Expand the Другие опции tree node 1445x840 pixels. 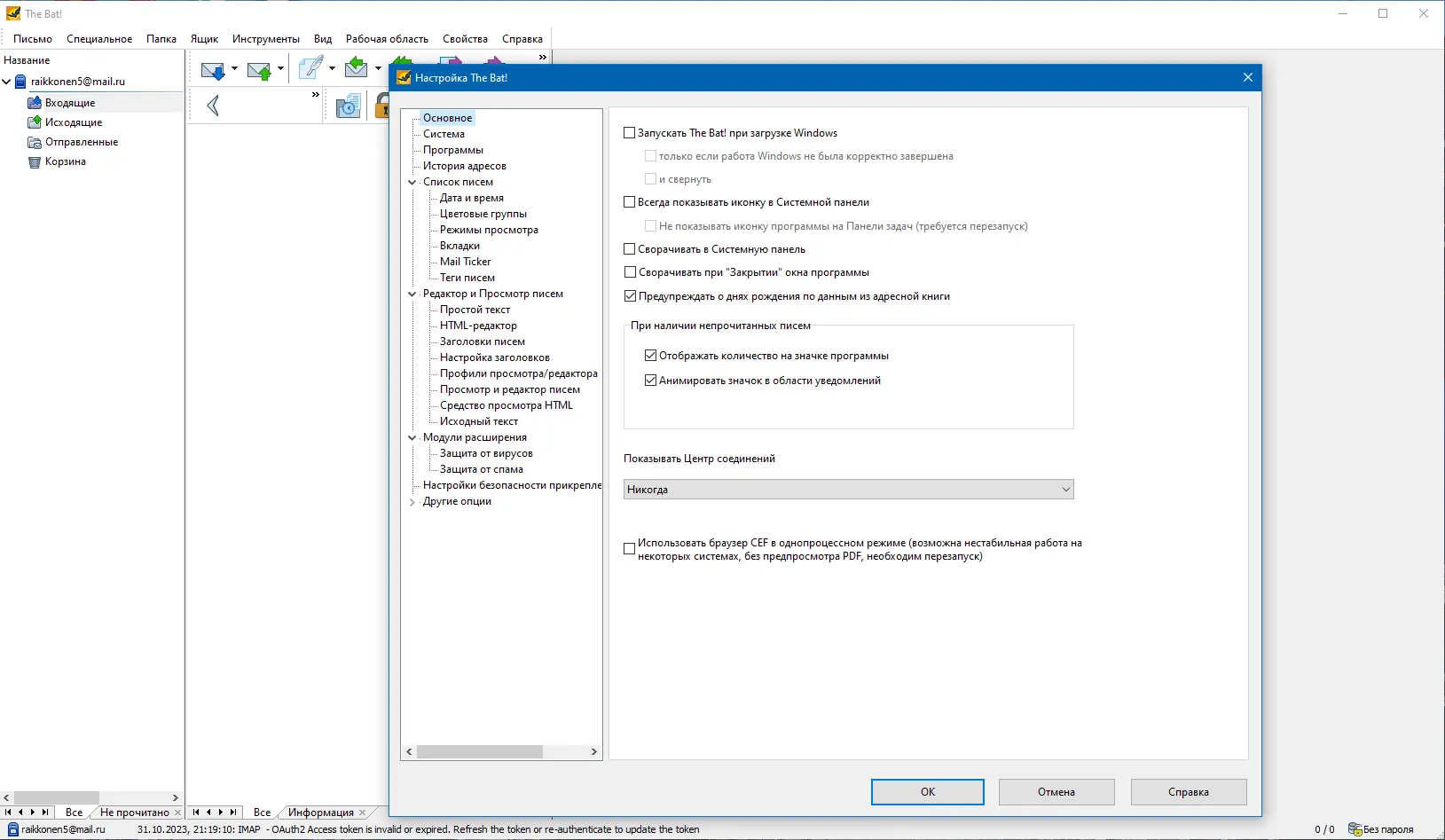(x=412, y=502)
